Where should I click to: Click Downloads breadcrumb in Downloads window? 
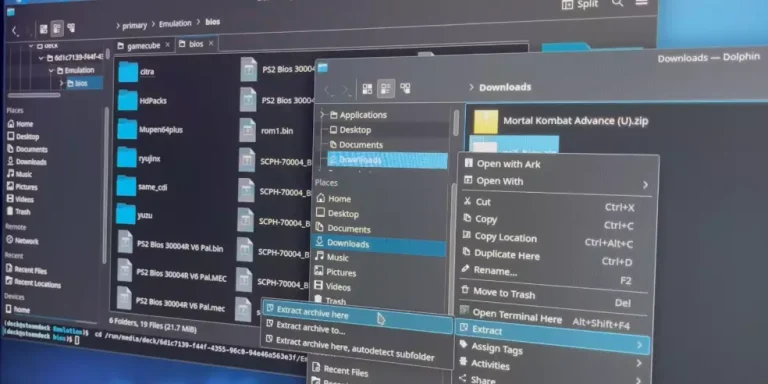pos(504,88)
